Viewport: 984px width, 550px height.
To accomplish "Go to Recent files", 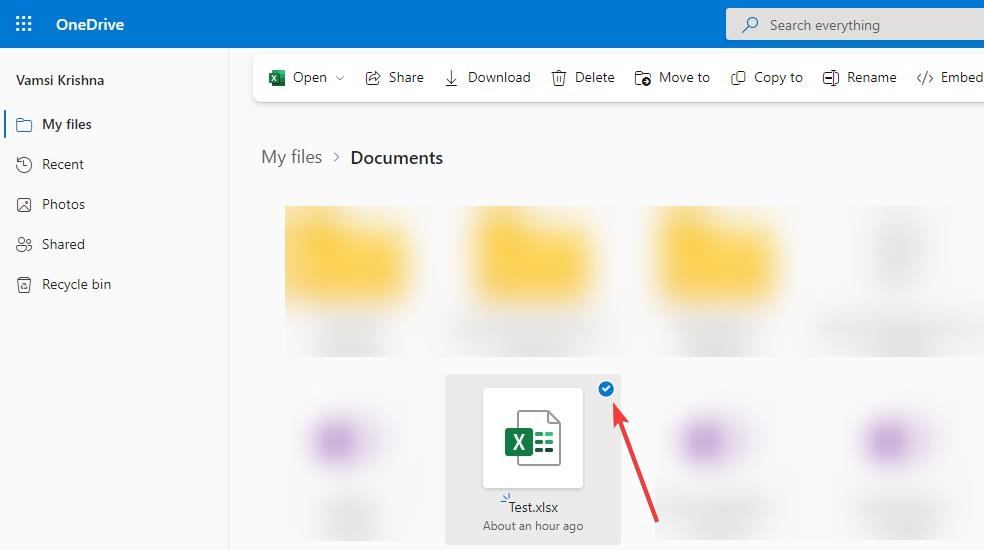I will tap(62, 165).
